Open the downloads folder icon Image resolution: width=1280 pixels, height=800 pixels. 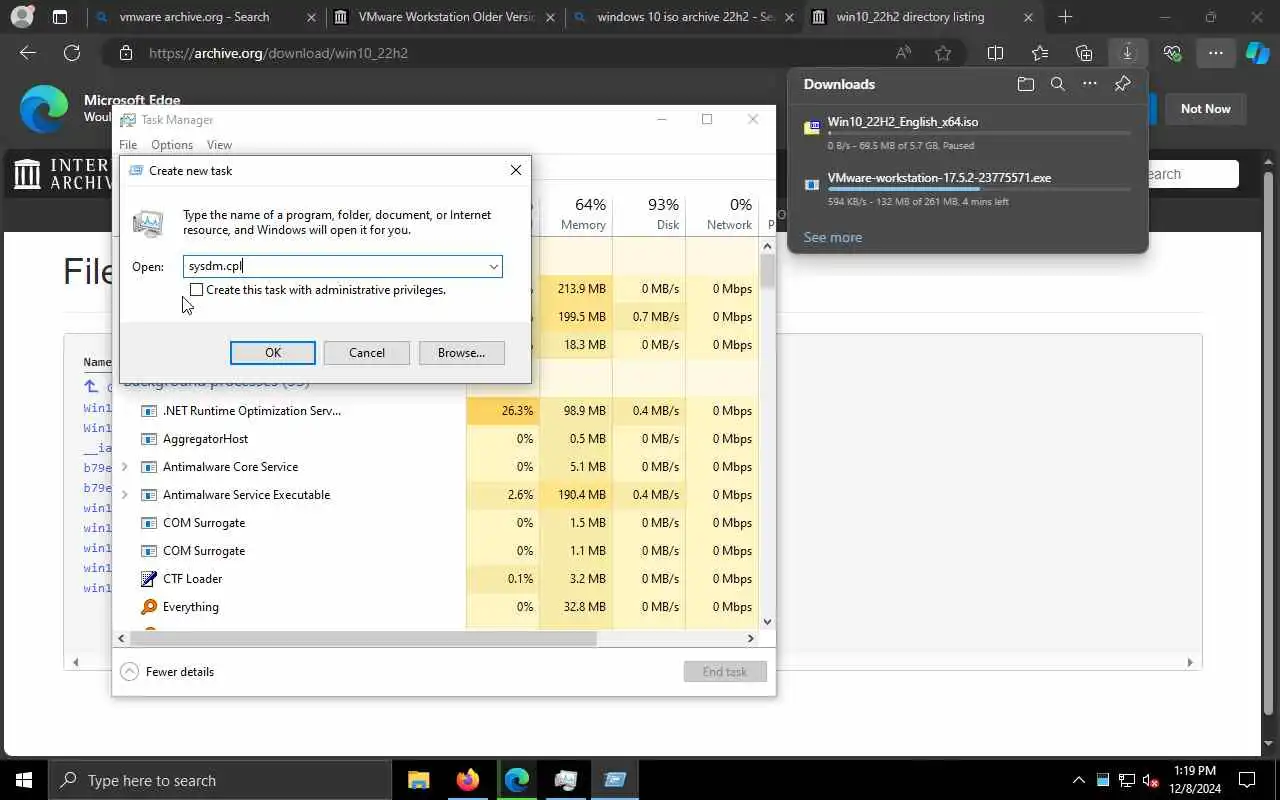[1025, 85]
